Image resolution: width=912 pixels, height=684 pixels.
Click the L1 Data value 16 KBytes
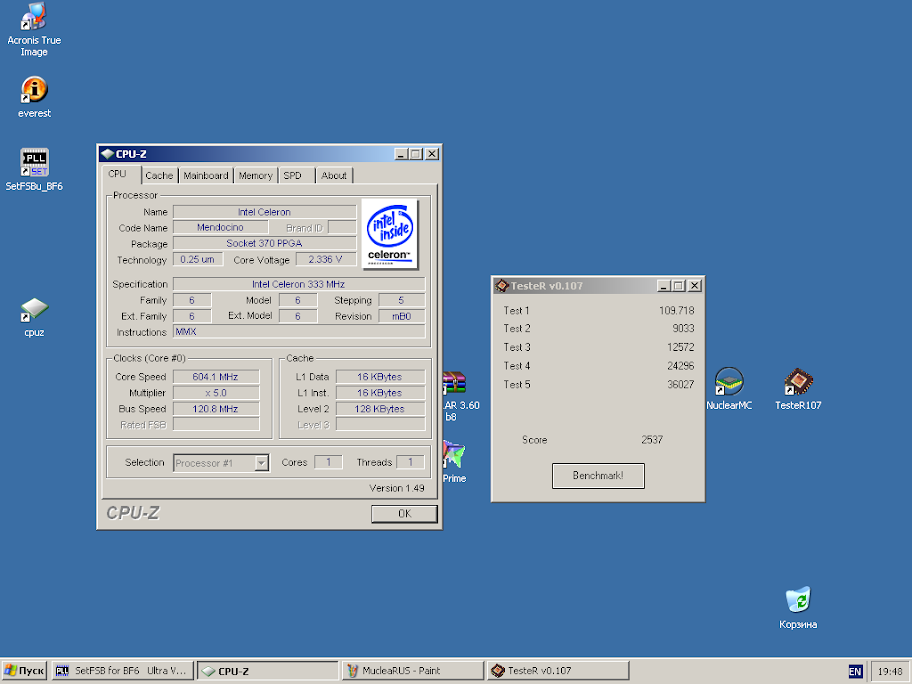pos(380,376)
